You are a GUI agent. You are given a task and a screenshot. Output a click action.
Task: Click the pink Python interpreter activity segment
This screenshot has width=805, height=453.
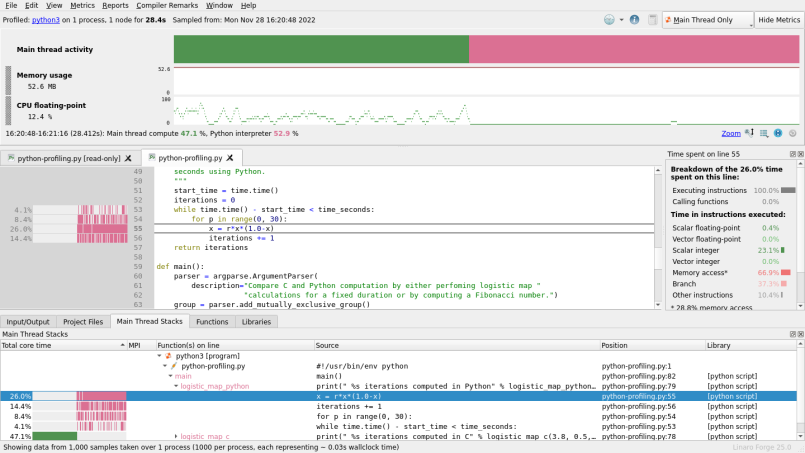(634, 49)
